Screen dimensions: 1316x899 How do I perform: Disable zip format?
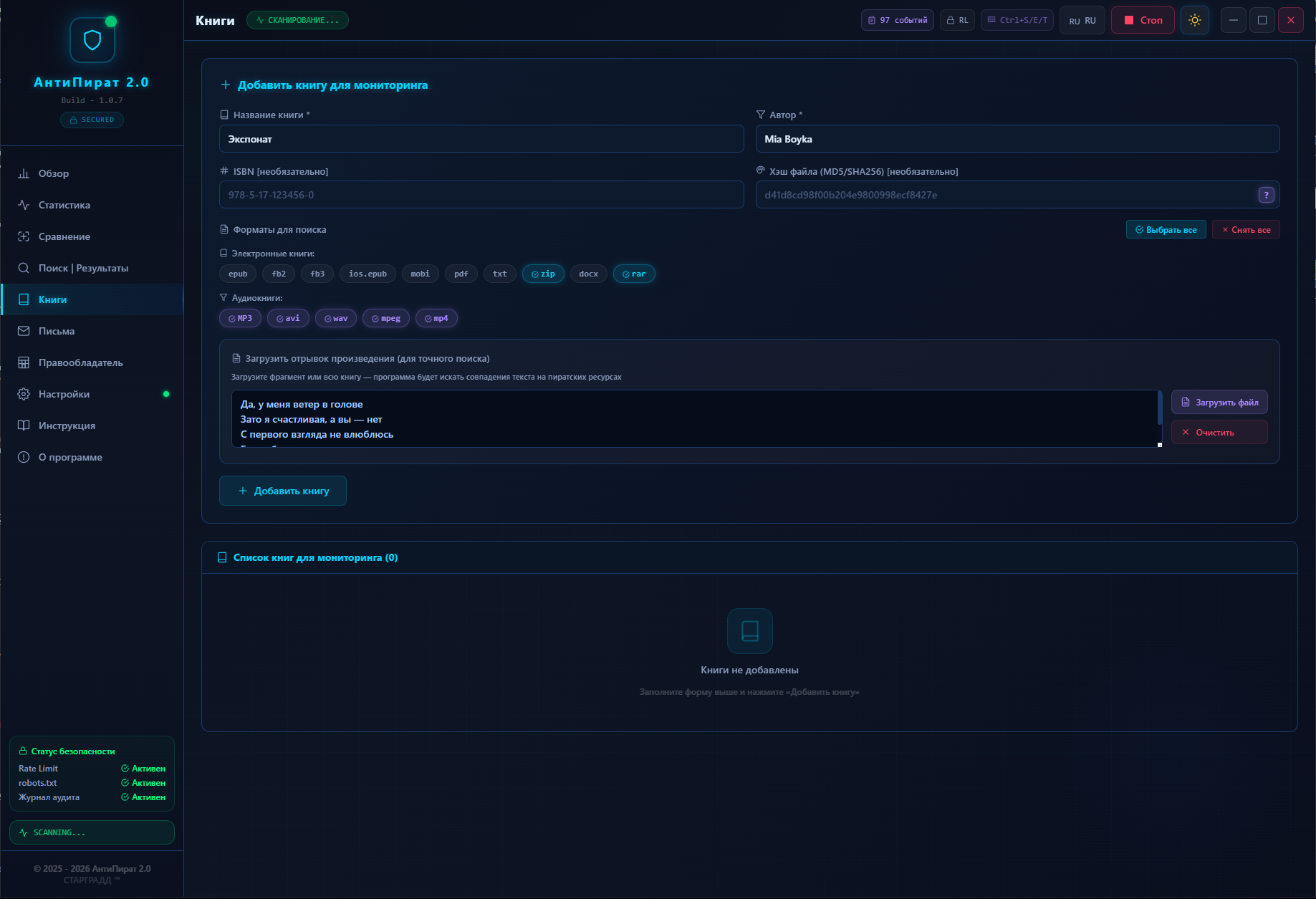click(x=543, y=274)
